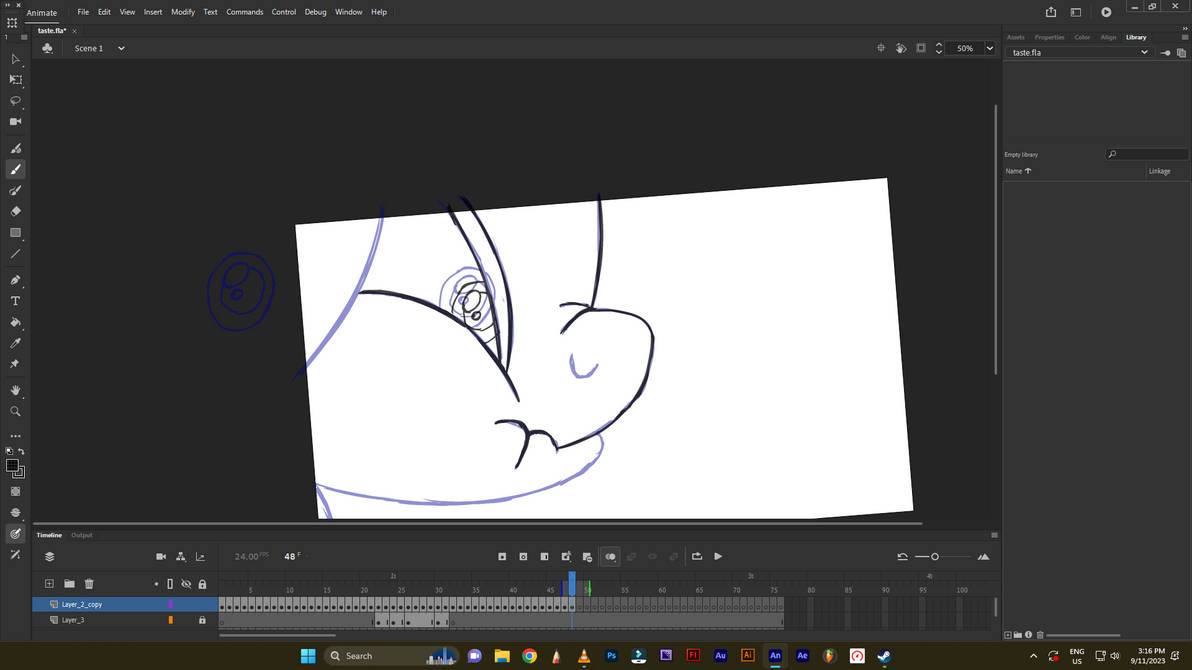Select the Line tool
This screenshot has height=670, width=1192.
[15, 254]
